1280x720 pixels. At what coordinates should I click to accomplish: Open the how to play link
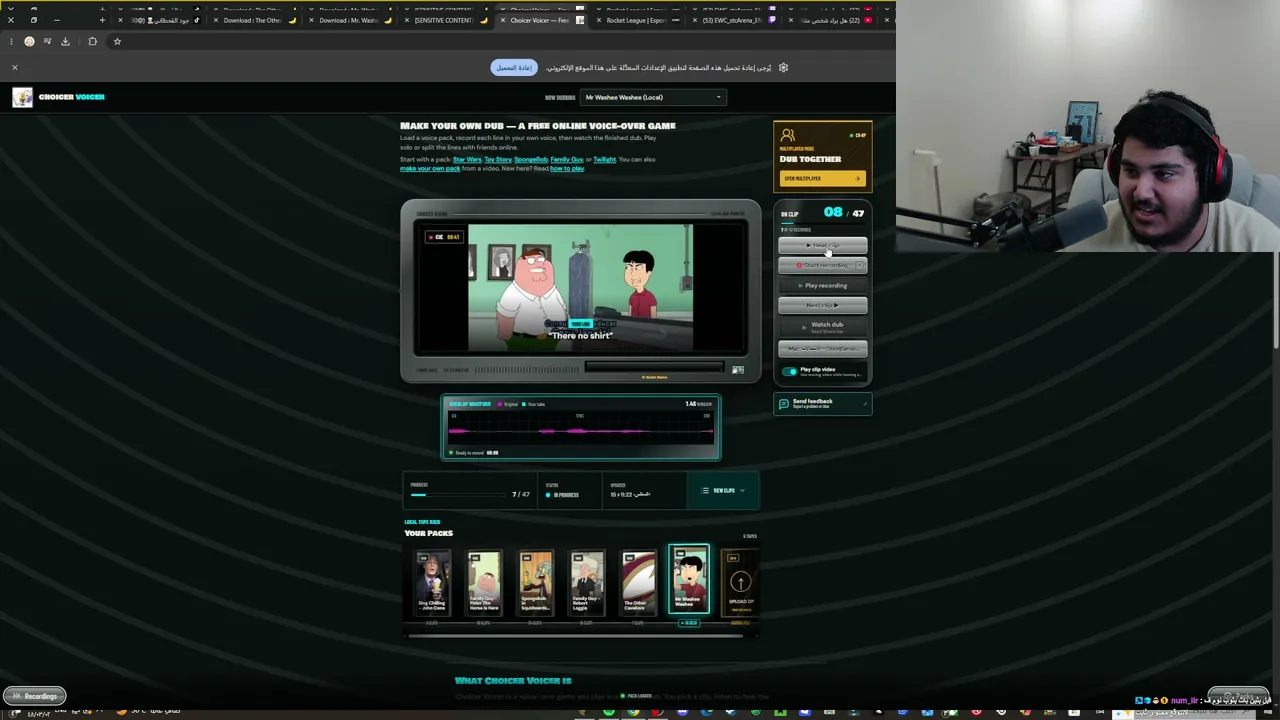point(567,168)
